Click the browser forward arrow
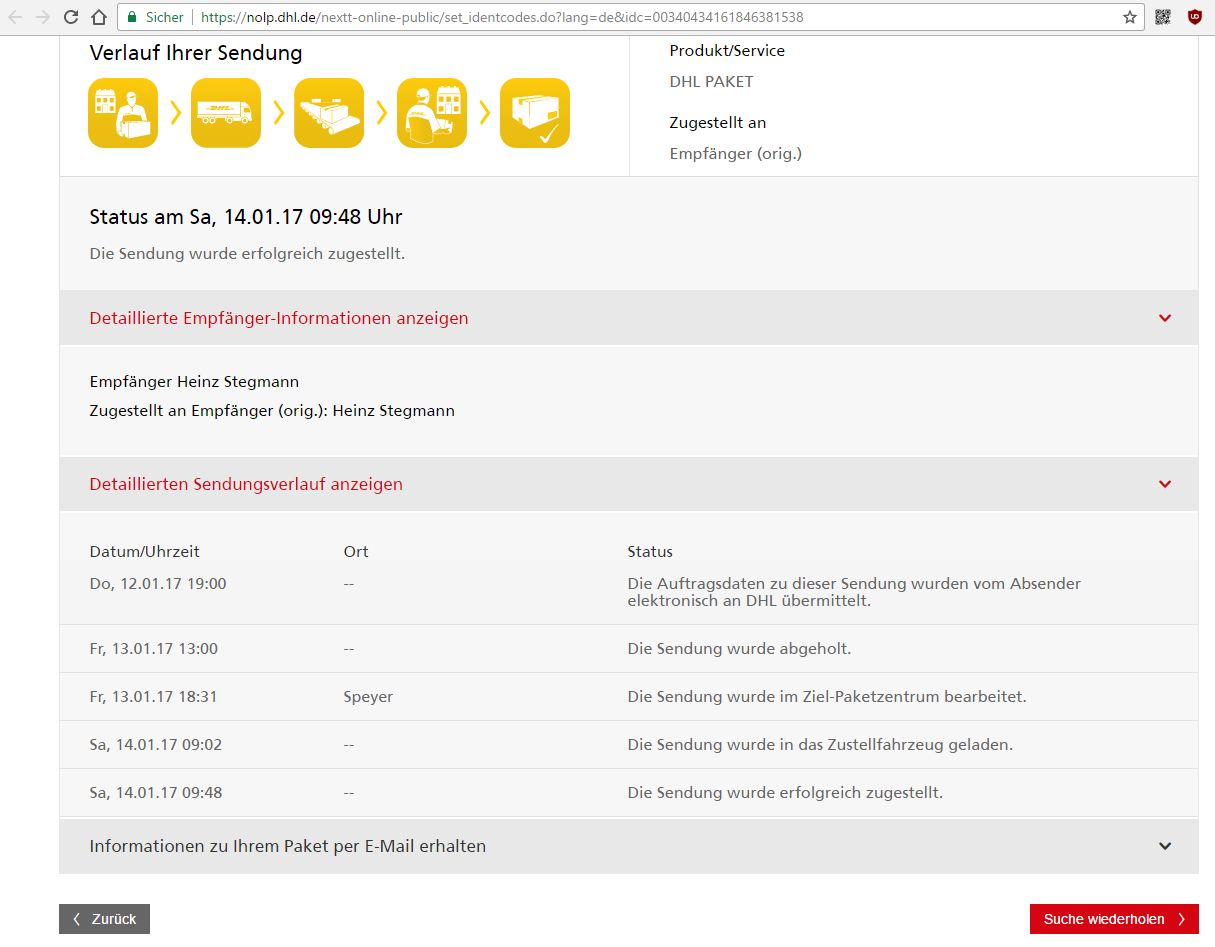1215x947 pixels. coord(43,17)
